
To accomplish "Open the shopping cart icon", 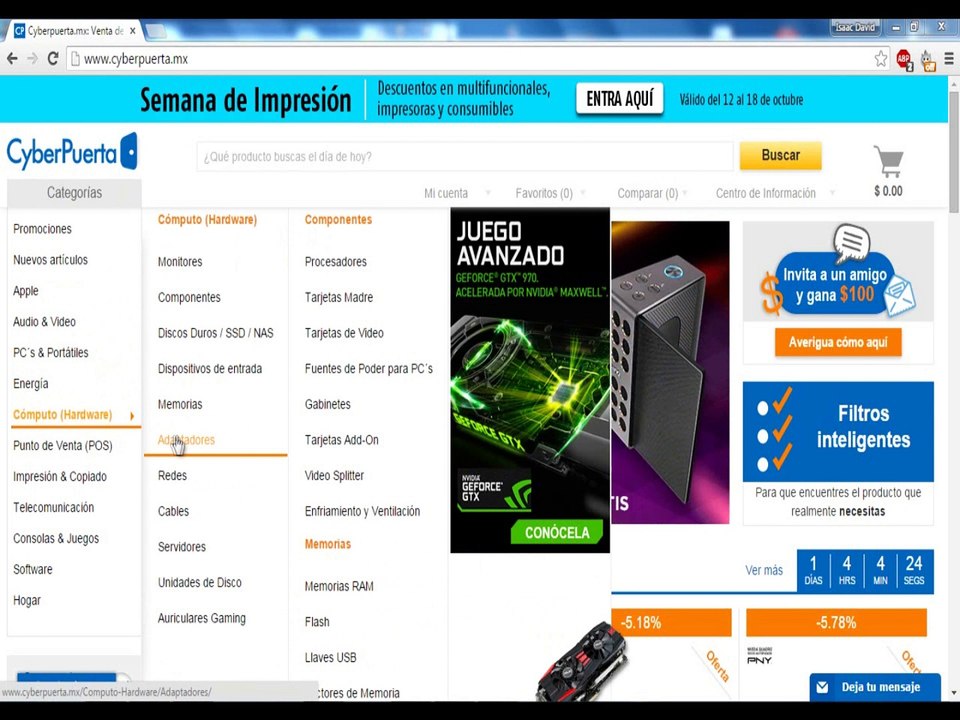I will click(x=888, y=161).
